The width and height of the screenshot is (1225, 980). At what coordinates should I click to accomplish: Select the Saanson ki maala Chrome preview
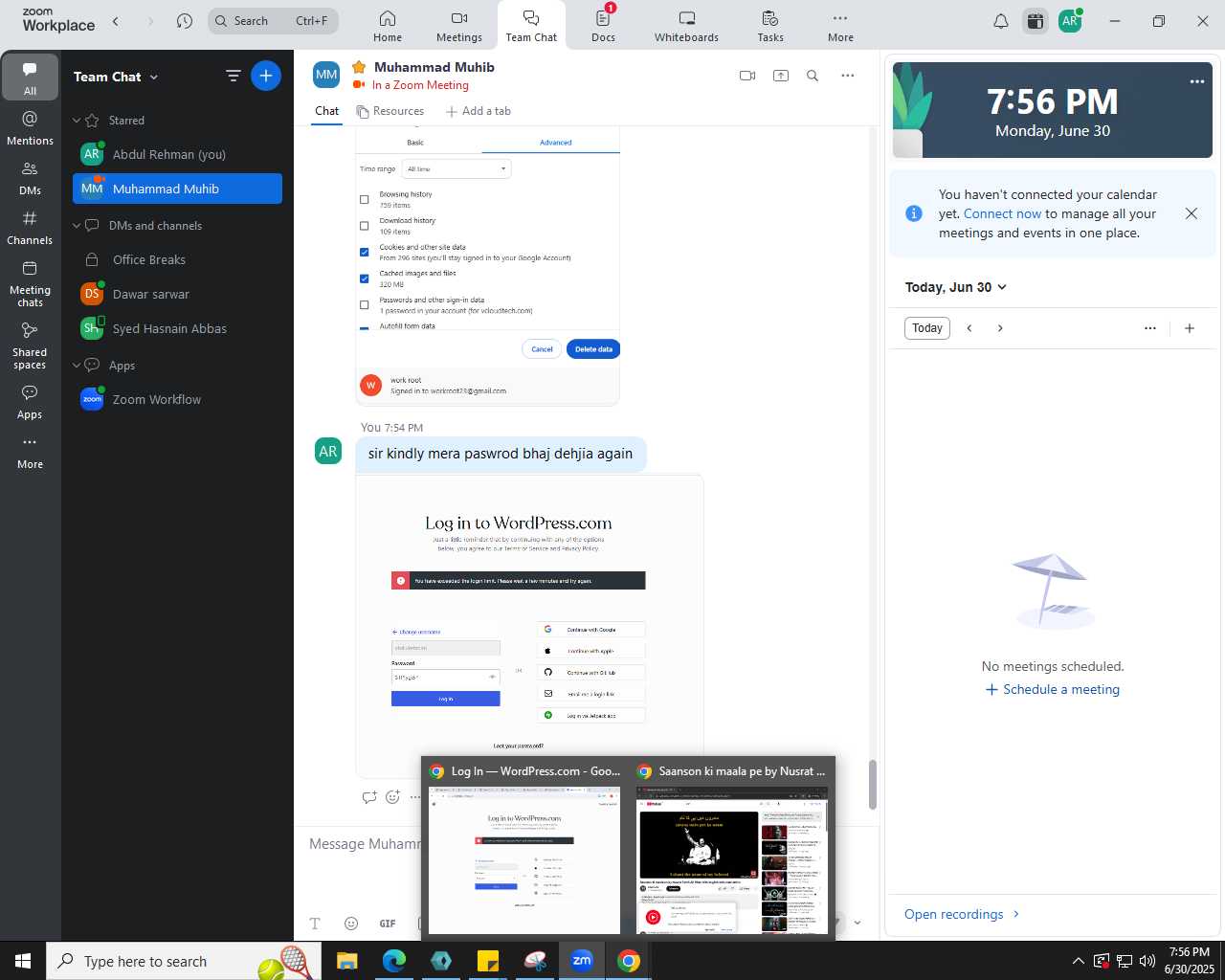coord(732,848)
